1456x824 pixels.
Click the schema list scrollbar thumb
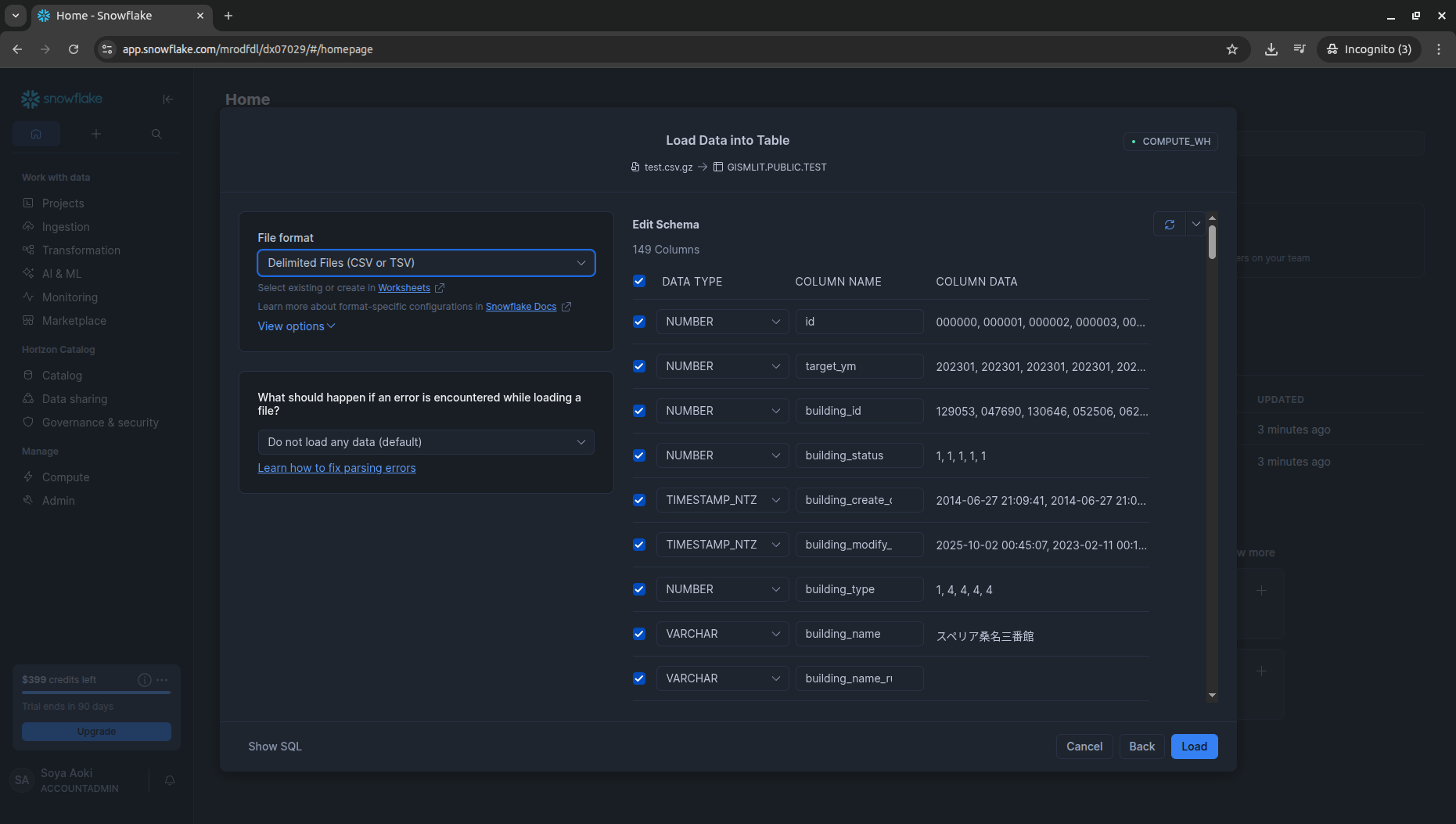point(1212,242)
